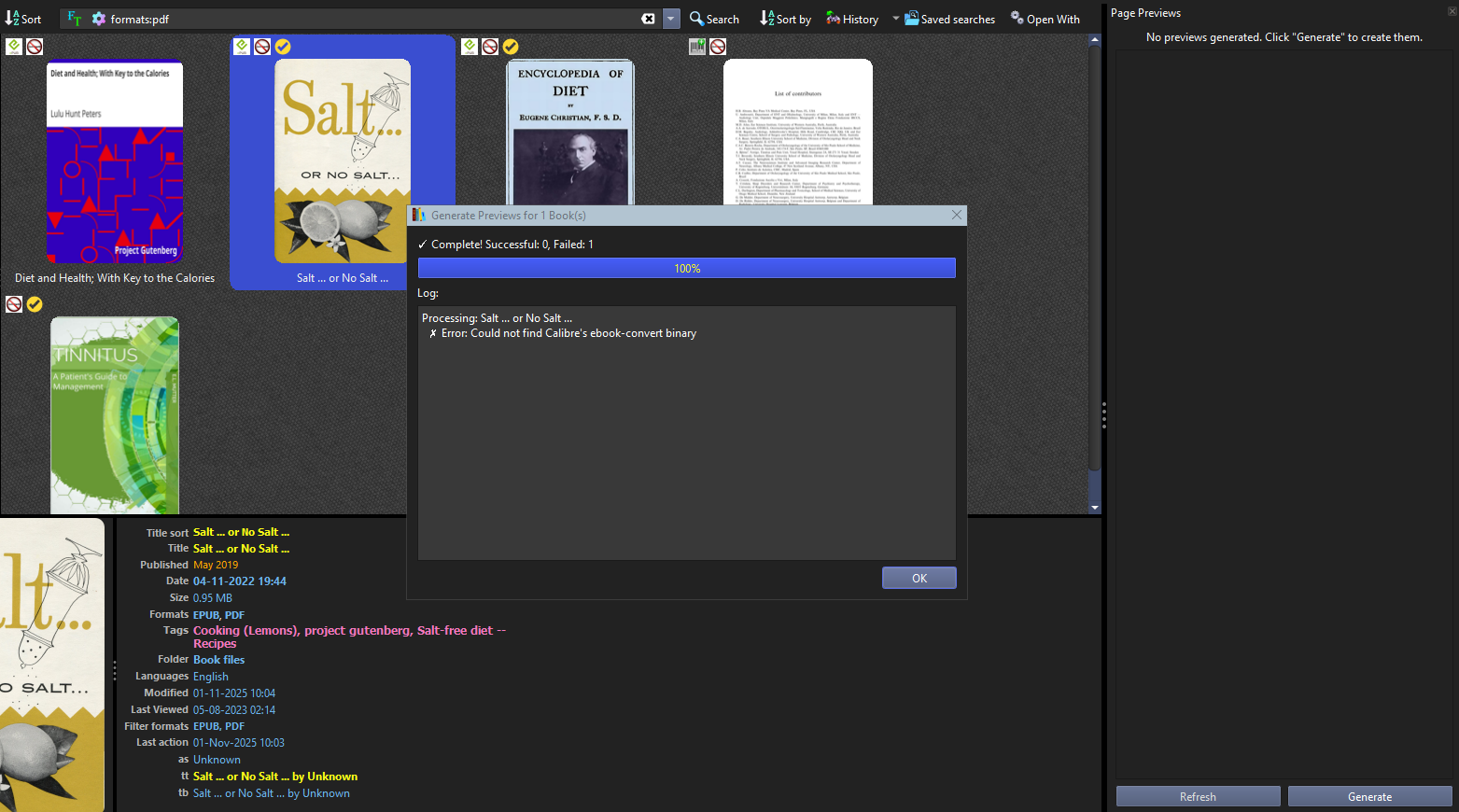Screen dimensions: 1459x812
Task: Click the Complete status message
Action: tap(505, 245)
